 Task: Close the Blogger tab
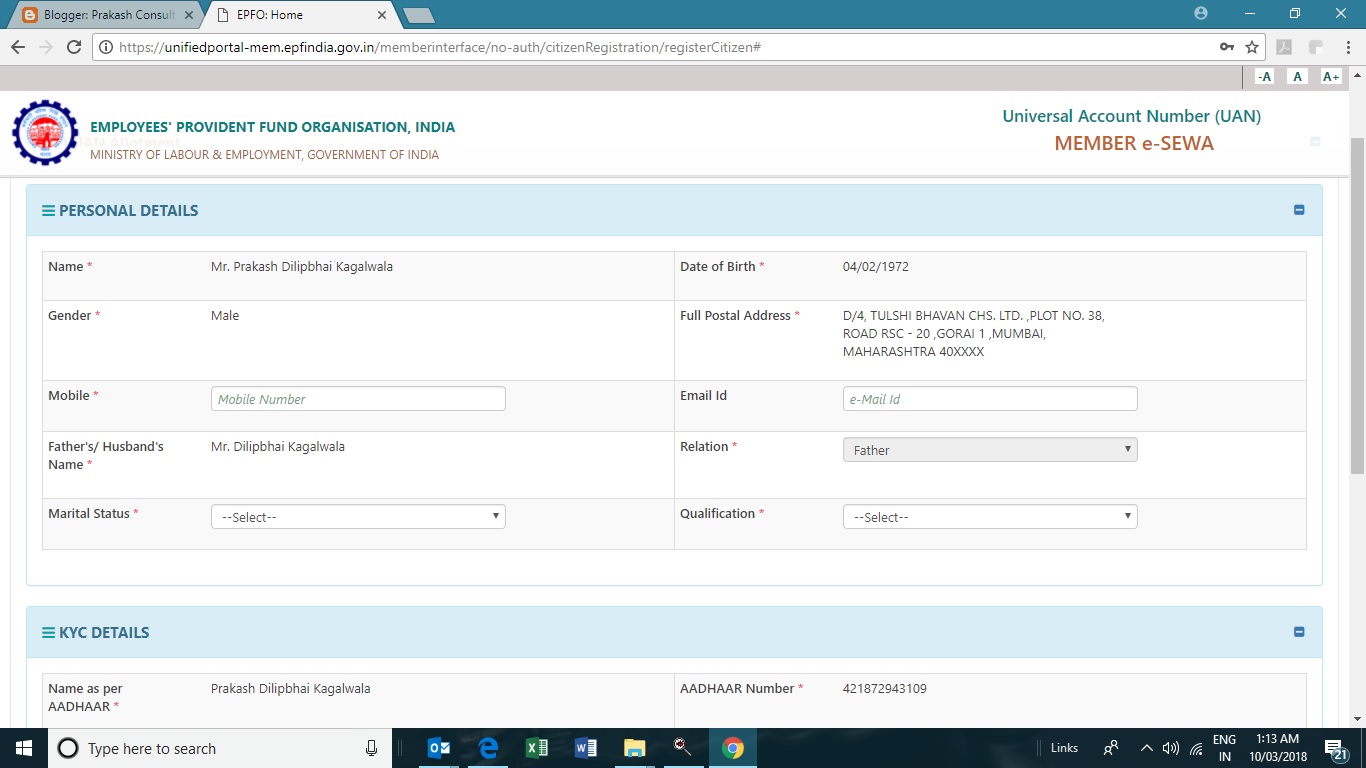click(x=189, y=15)
